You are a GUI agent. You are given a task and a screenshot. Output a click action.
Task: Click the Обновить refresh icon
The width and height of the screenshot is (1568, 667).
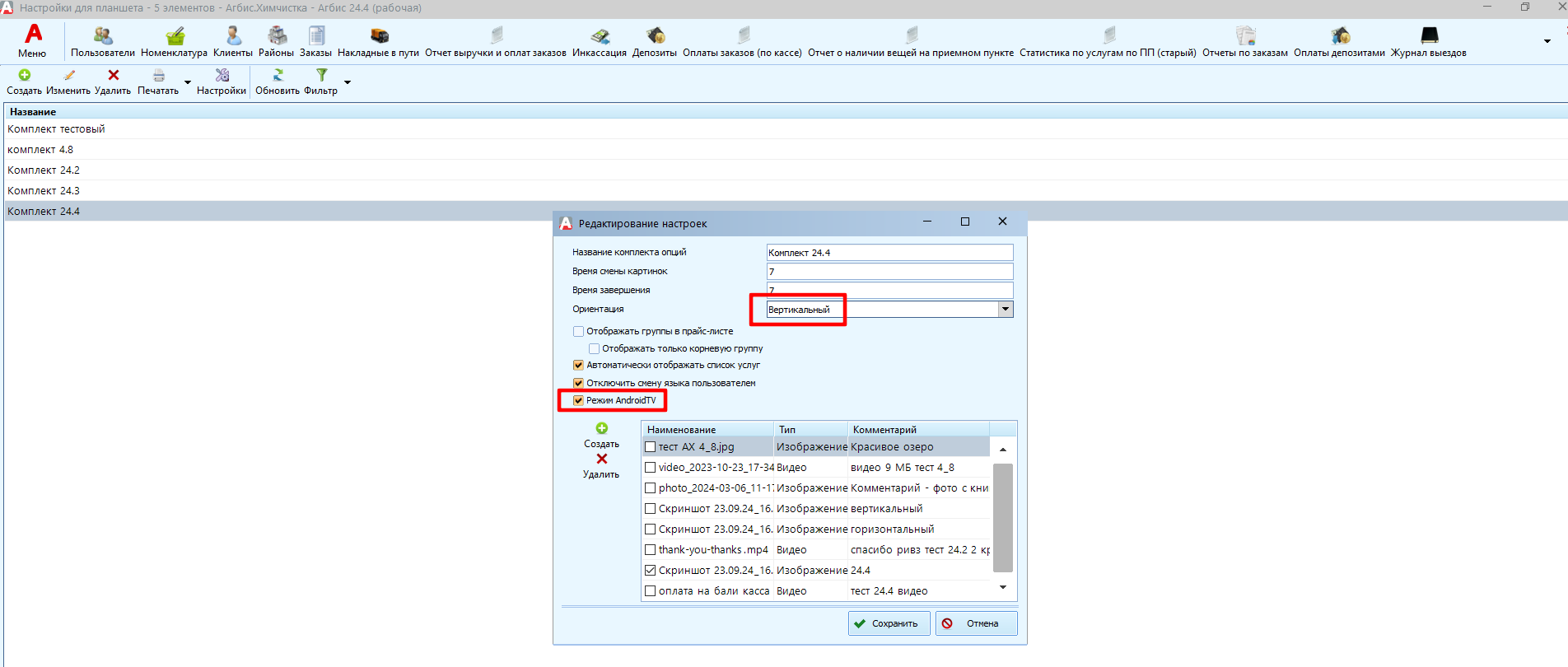tap(278, 76)
